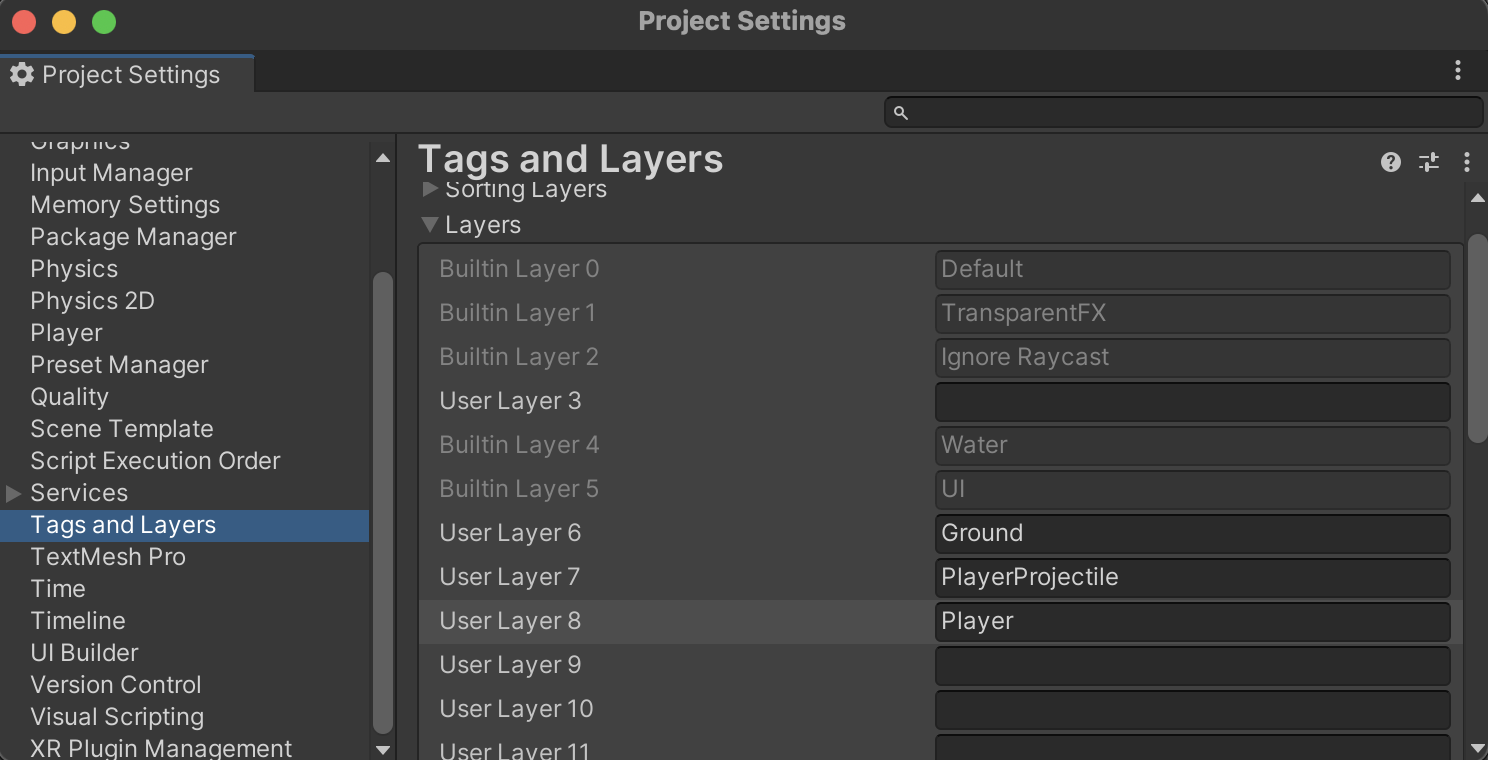This screenshot has width=1488, height=760.
Task: Open the Project Settings window options menu
Action: tap(1458, 70)
